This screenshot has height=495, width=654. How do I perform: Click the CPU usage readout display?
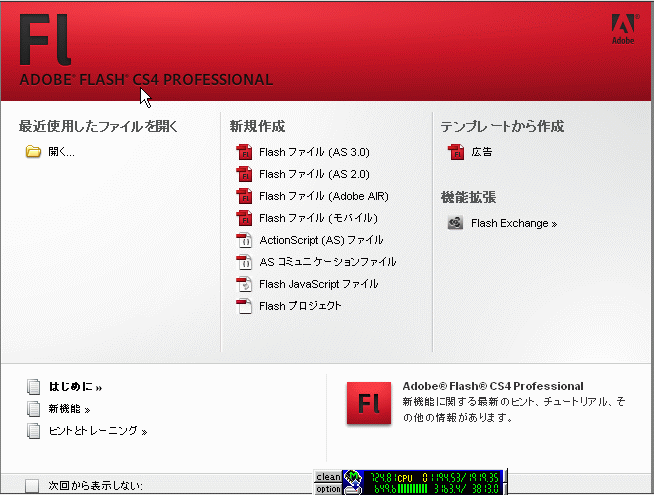coord(433,482)
